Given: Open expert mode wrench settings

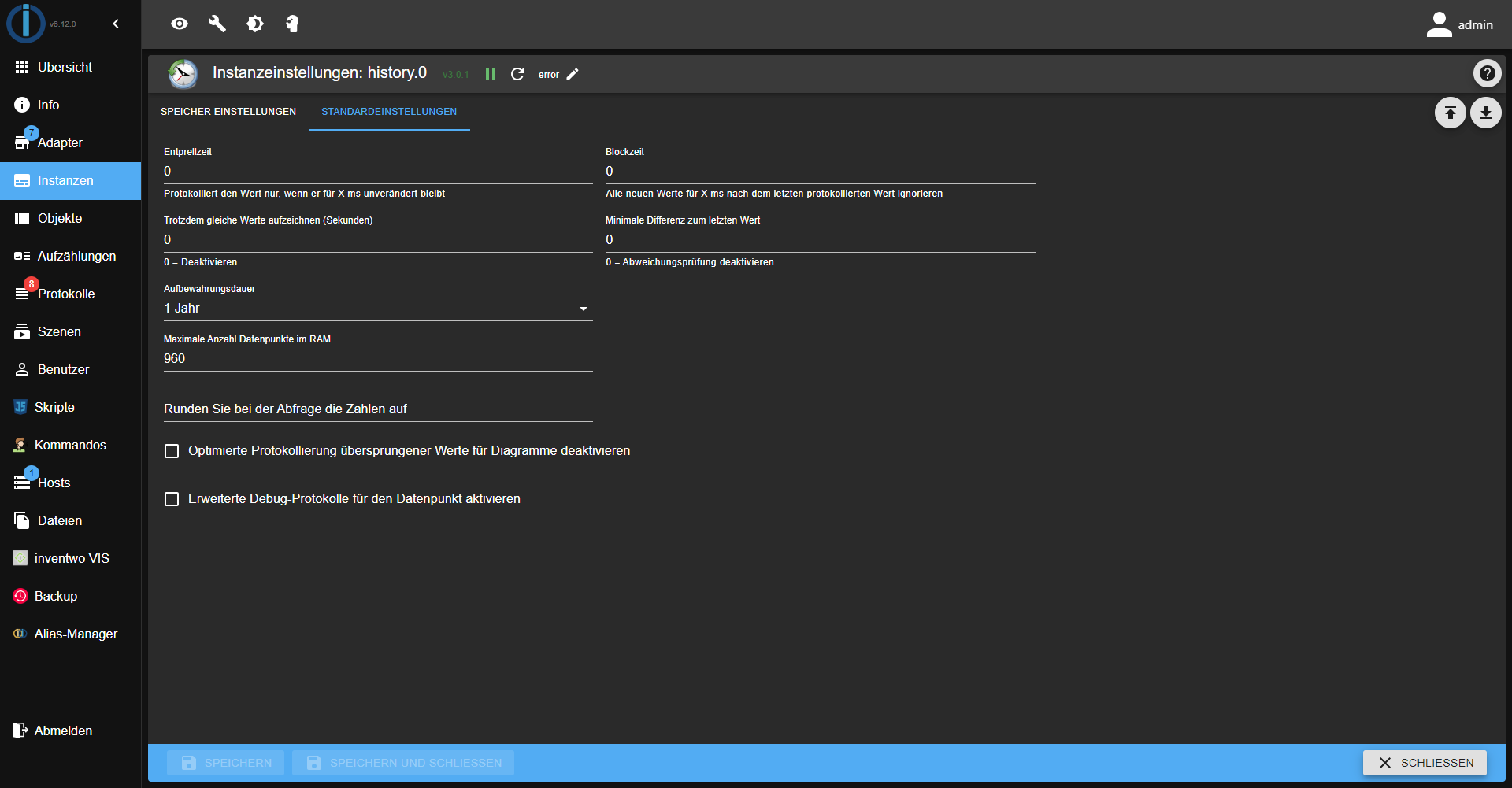Looking at the screenshot, I should click(x=217, y=24).
